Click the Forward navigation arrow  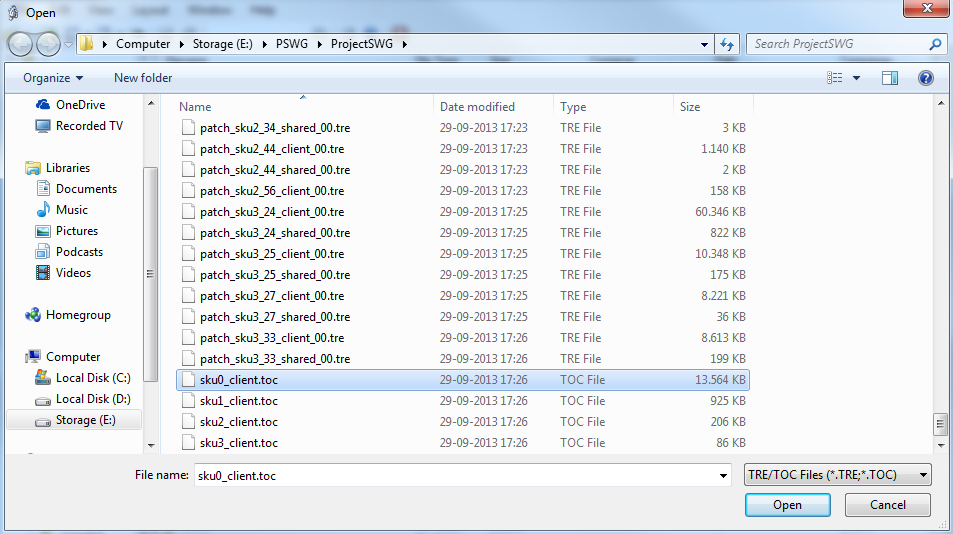[48, 44]
